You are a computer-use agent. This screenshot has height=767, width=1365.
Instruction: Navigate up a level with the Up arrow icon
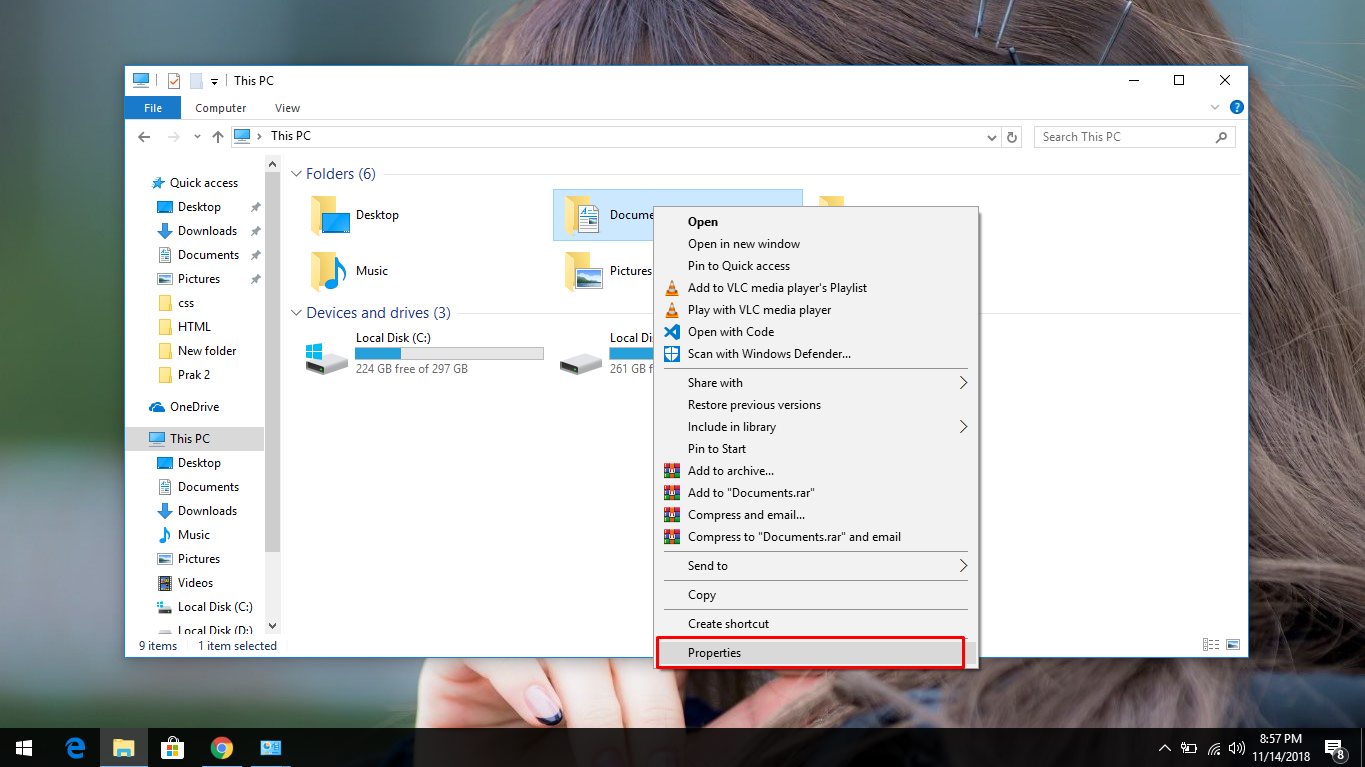(x=217, y=136)
